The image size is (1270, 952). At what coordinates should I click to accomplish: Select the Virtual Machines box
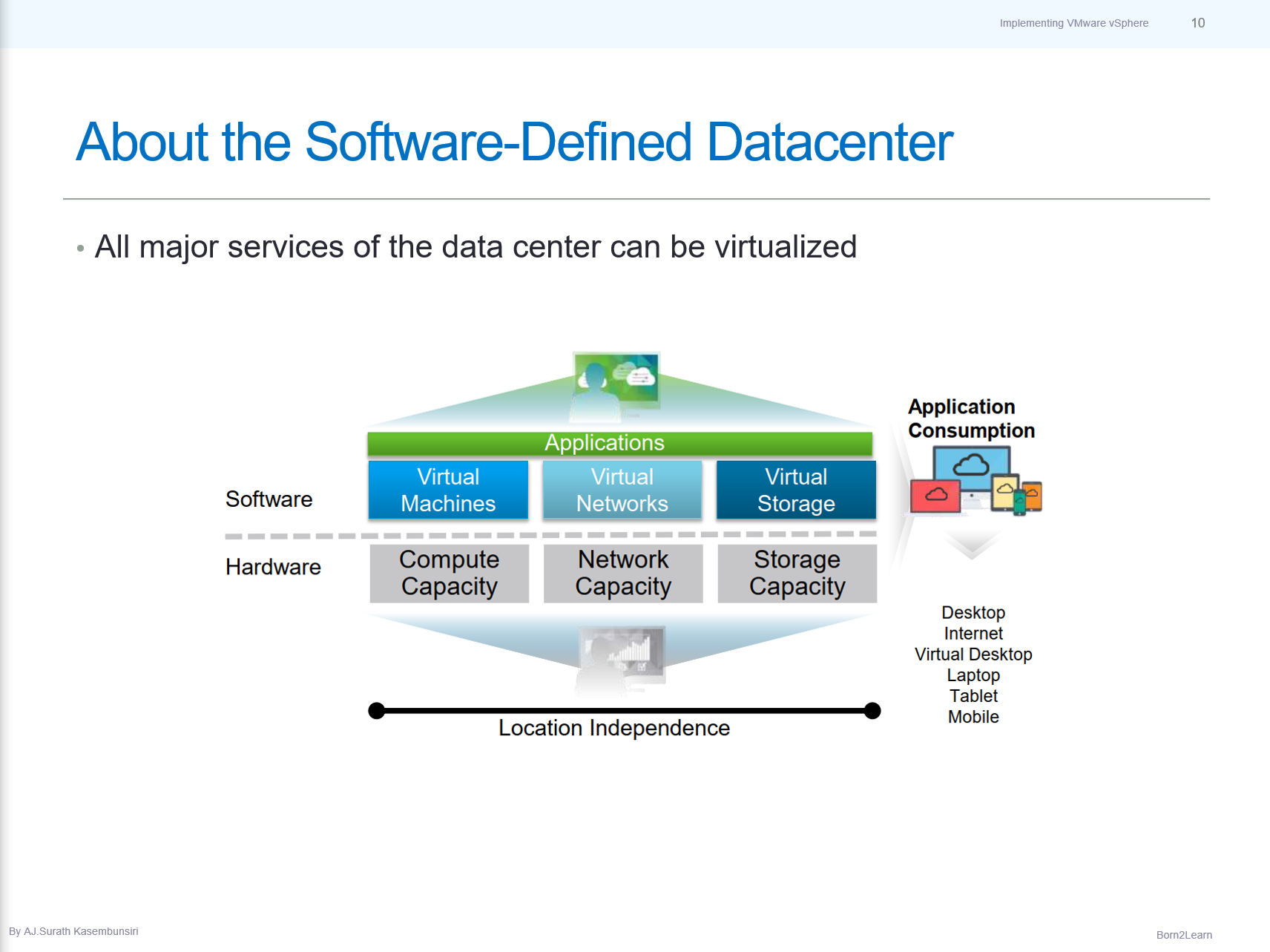click(x=448, y=490)
